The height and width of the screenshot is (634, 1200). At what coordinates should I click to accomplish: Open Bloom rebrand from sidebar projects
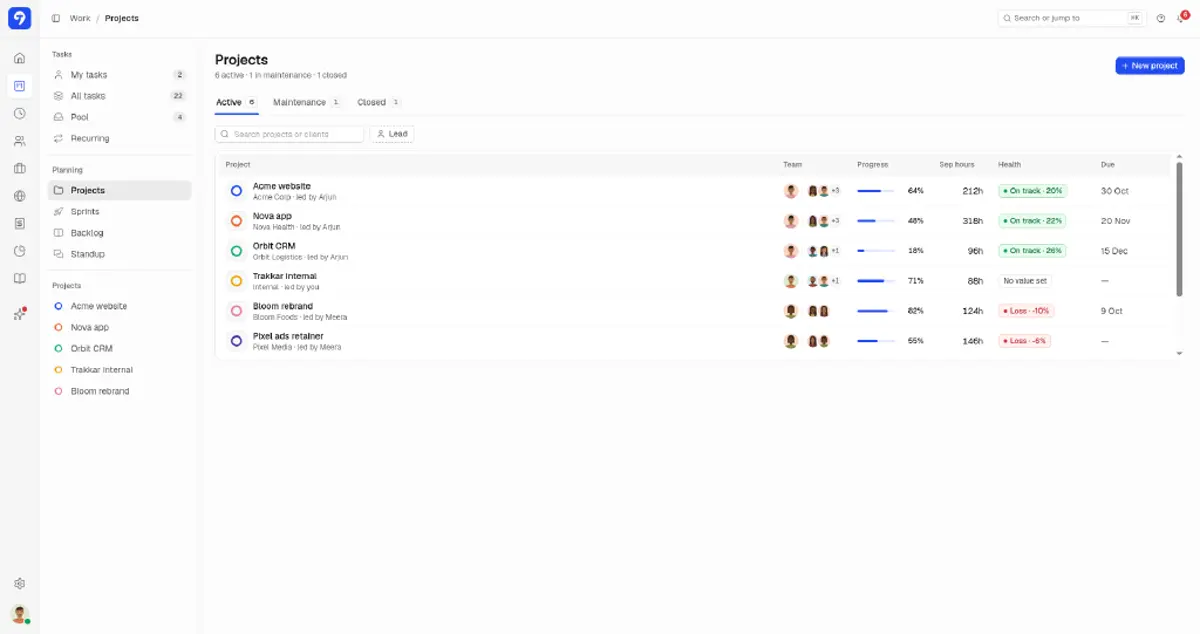coord(119,391)
